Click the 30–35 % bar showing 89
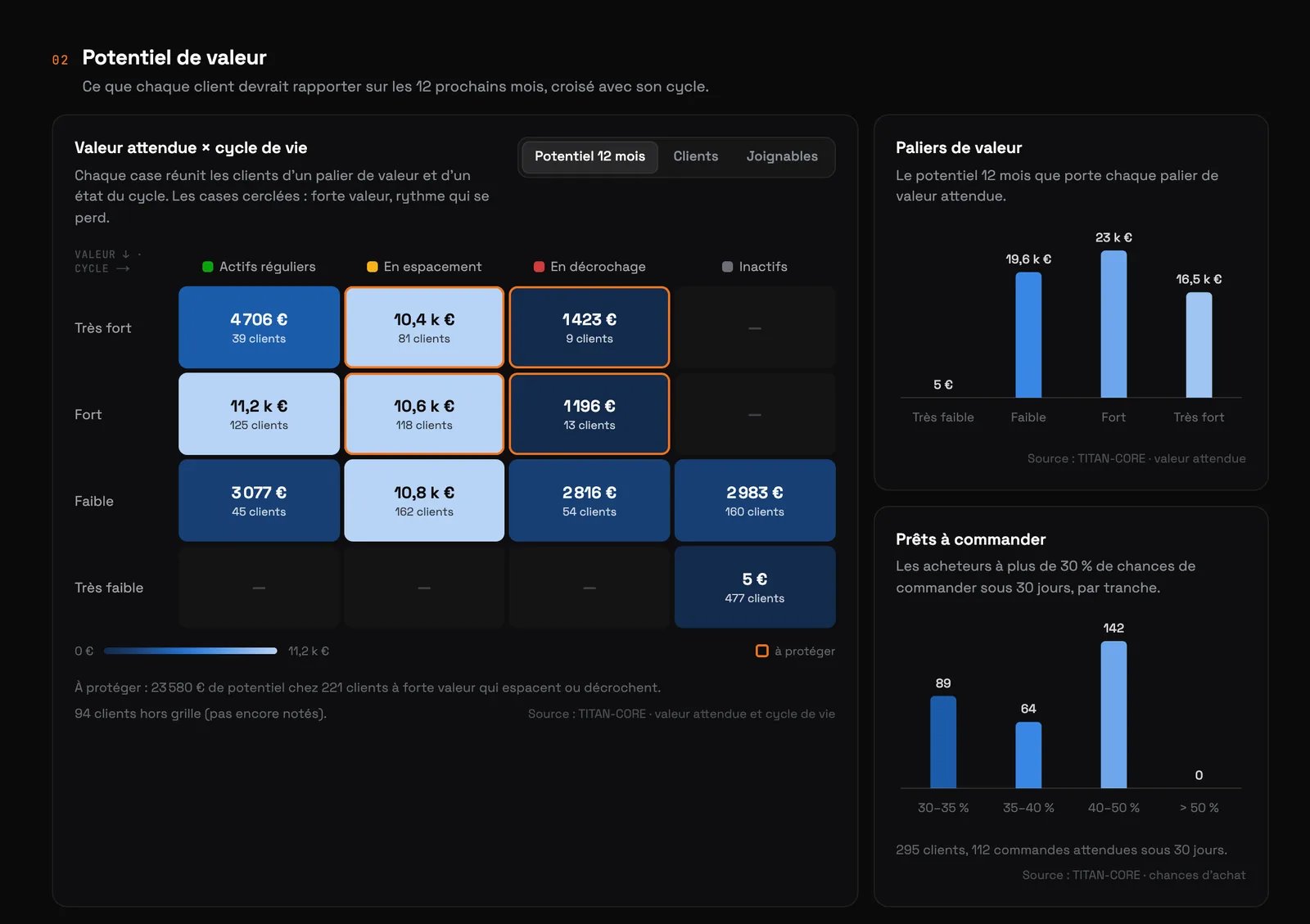This screenshot has height=924, width=1310. point(943,742)
